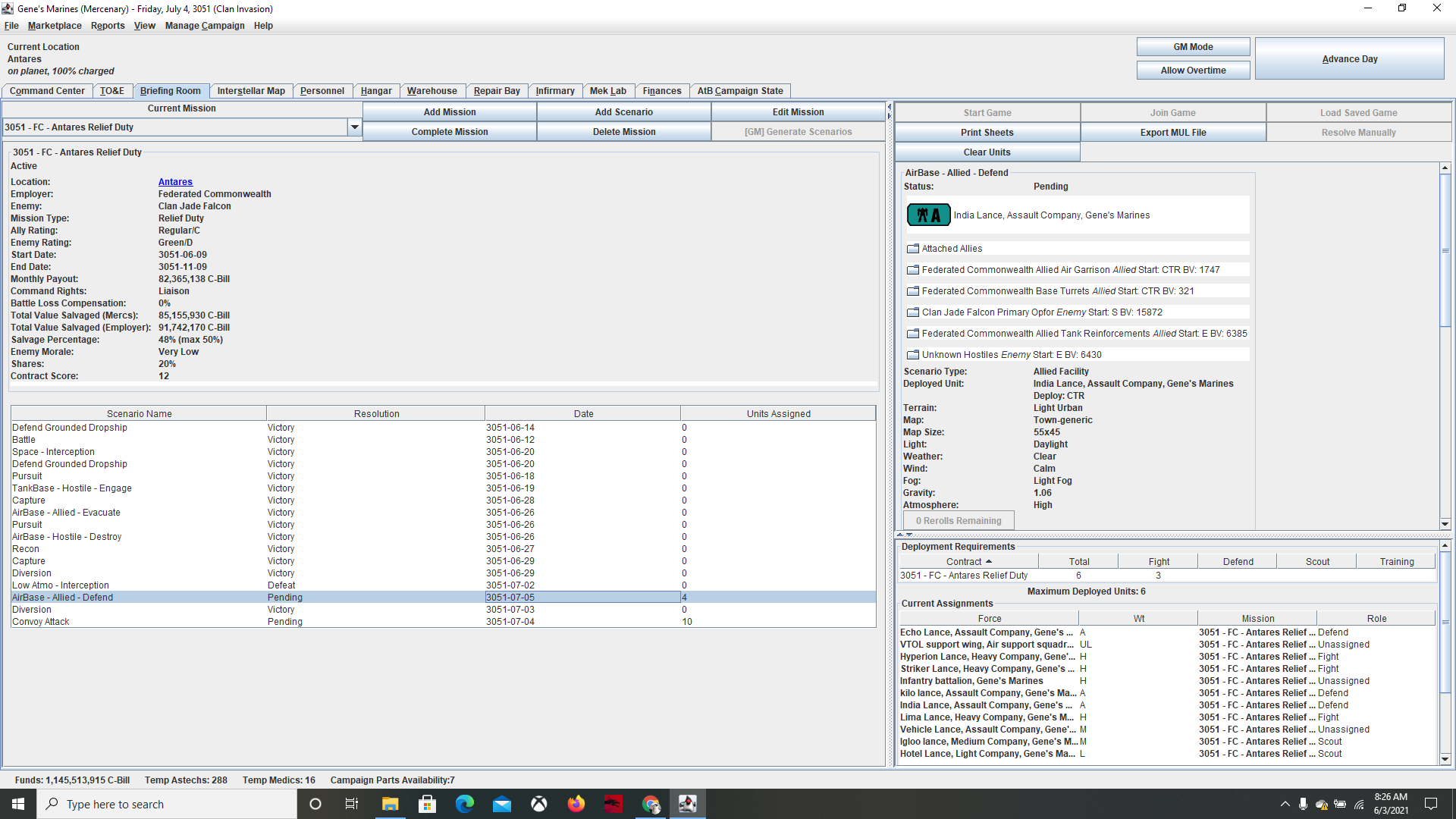Sort scenarios by the Date column header
This screenshot has width=1456, height=819.
[x=583, y=414]
